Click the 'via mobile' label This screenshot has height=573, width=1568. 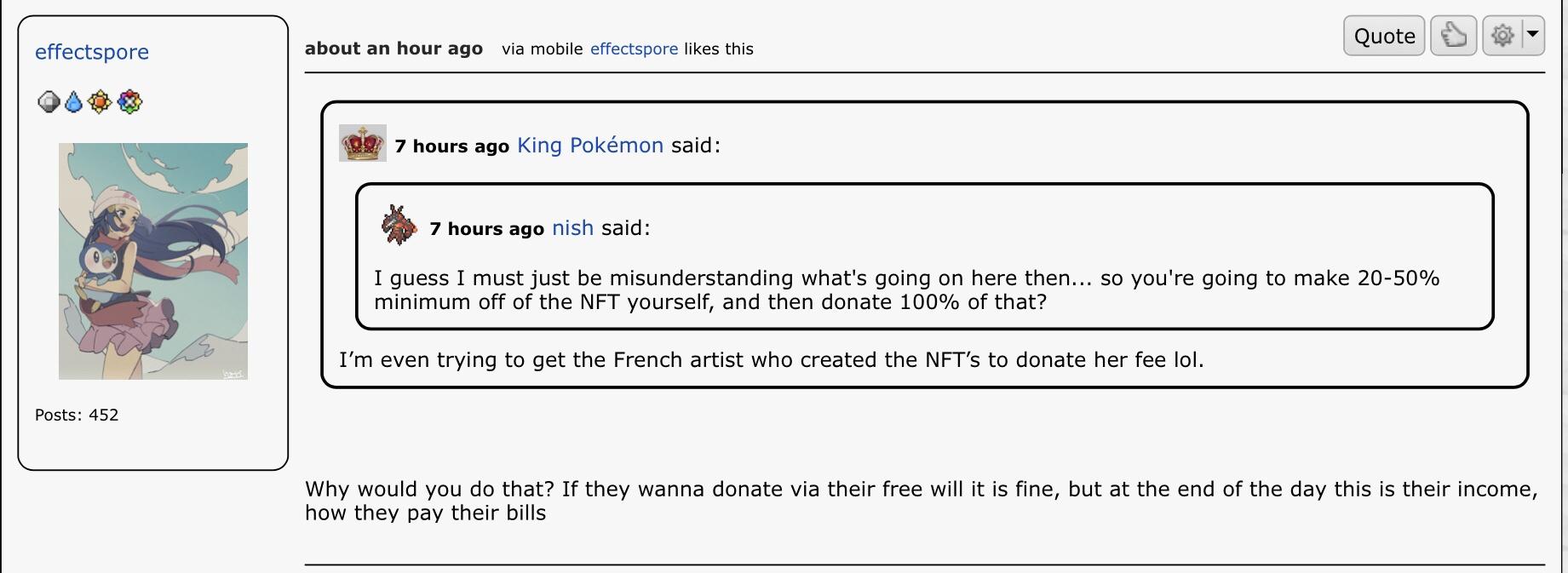point(542,49)
